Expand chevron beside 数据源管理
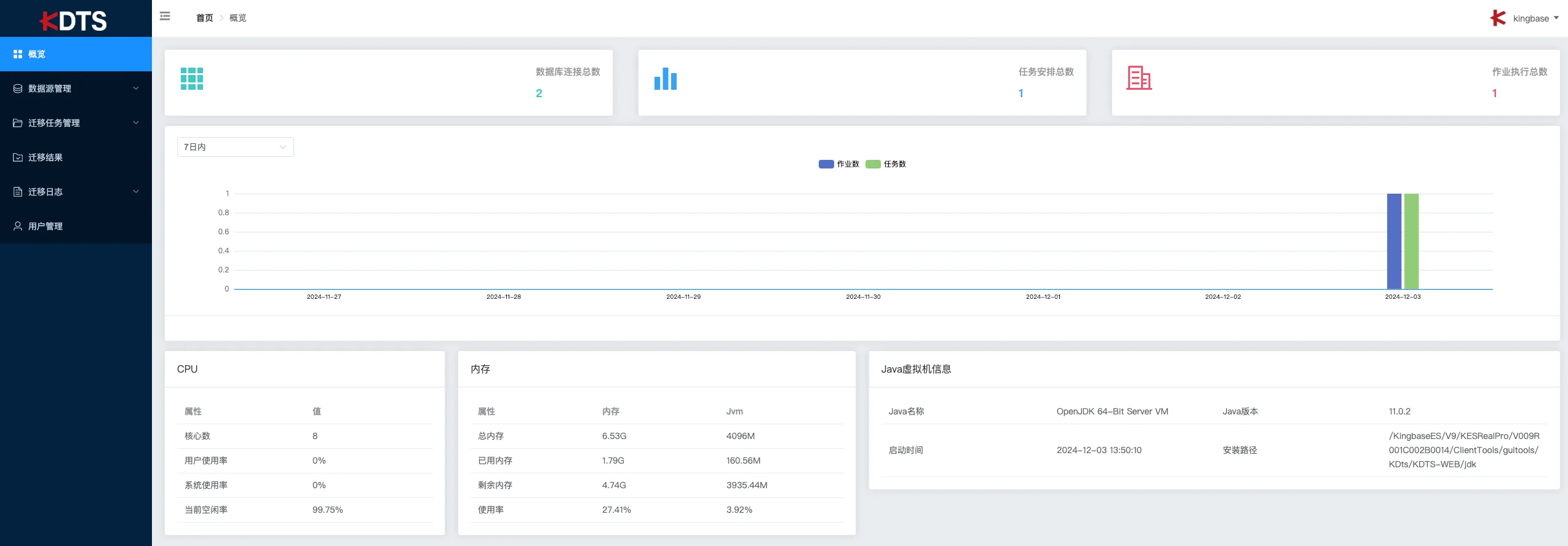1568x546 pixels. coord(136,89)
